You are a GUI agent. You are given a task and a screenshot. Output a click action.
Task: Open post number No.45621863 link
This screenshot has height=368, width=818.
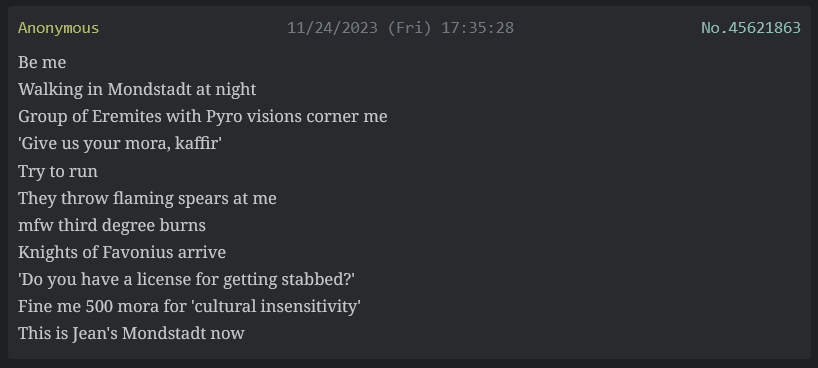tap(751, 28)
